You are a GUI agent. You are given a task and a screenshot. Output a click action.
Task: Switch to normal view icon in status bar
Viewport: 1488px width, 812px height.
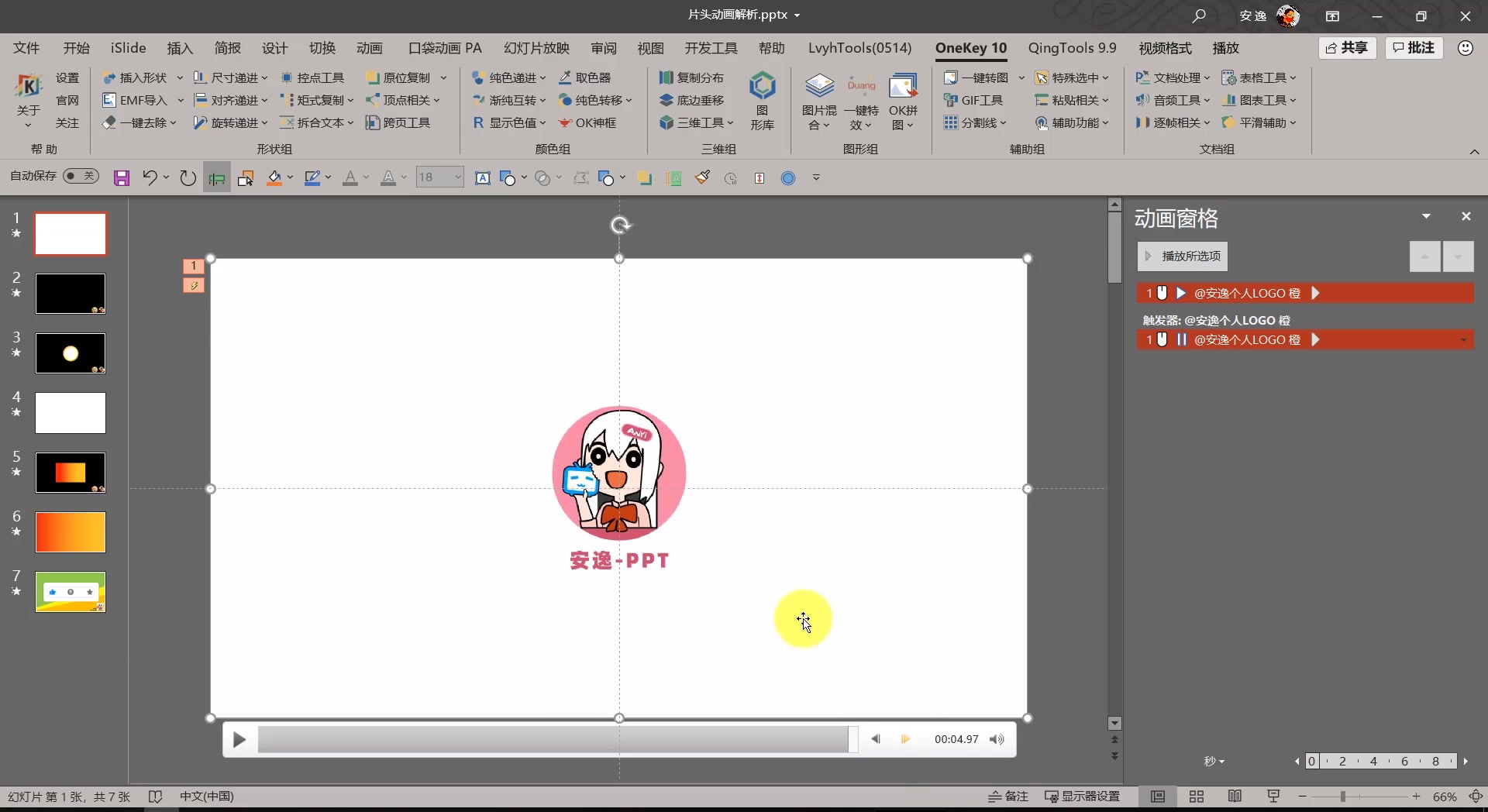(1158, 797)
